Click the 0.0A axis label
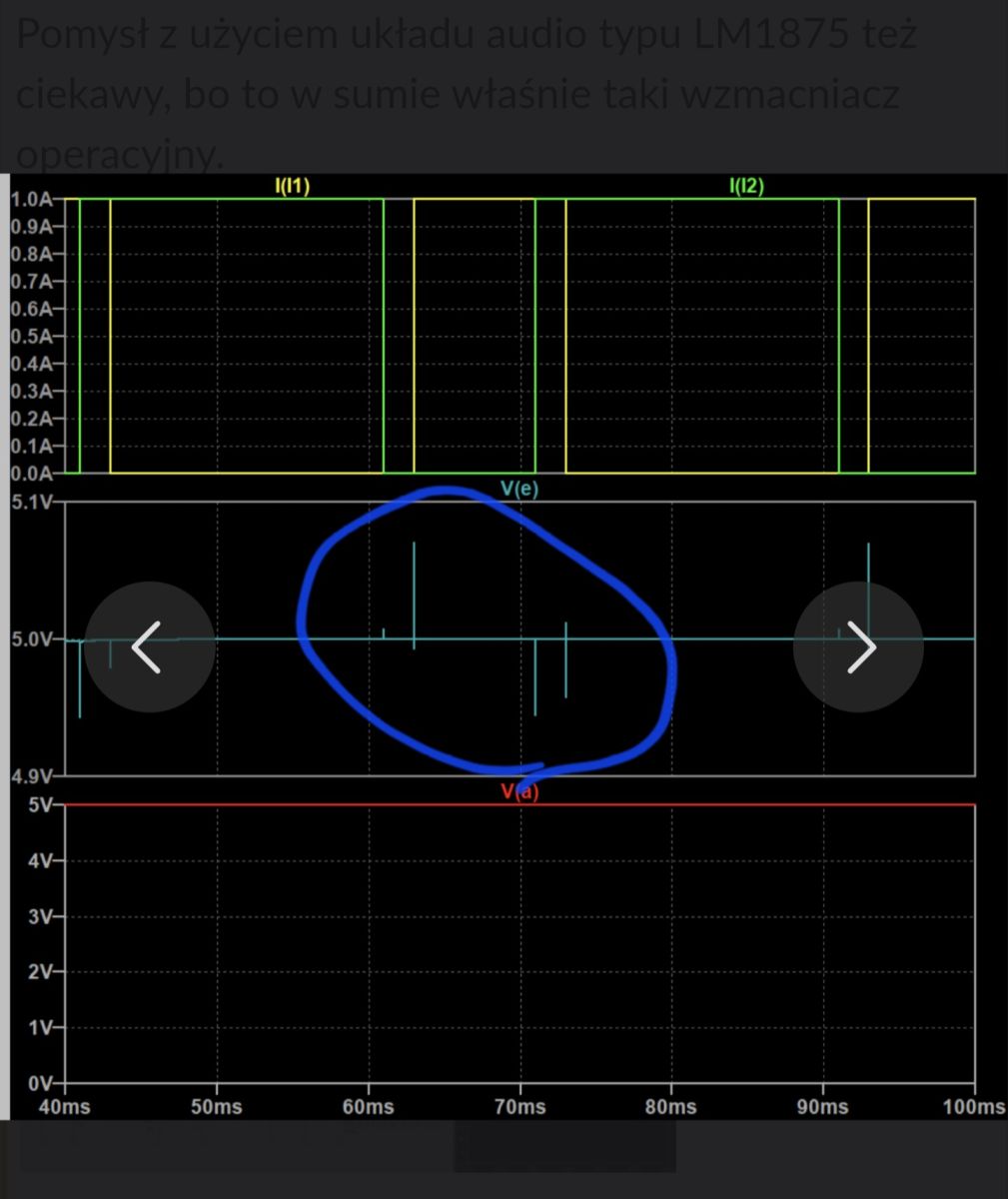1008x1199 pixels. tap(31, 474)
